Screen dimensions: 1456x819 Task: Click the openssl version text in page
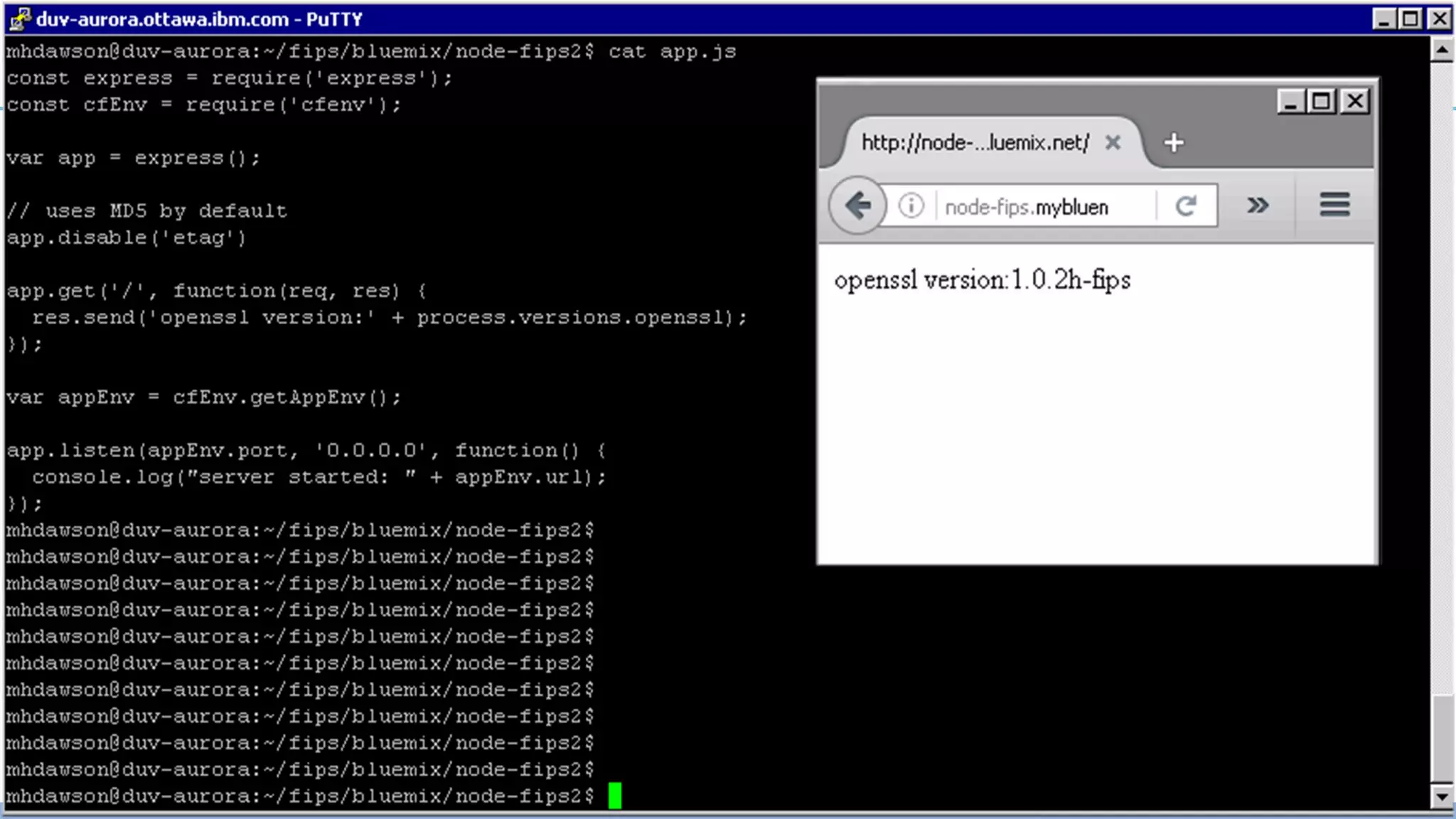point(982,280)
